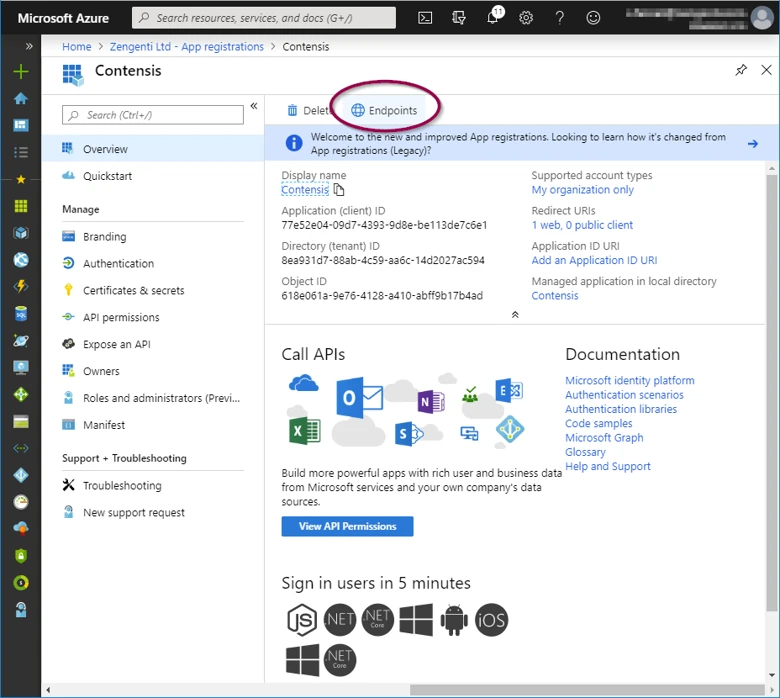Open Virtual machines monitor icon in sidebar
The image size is (780, 698).
[21, 368]
